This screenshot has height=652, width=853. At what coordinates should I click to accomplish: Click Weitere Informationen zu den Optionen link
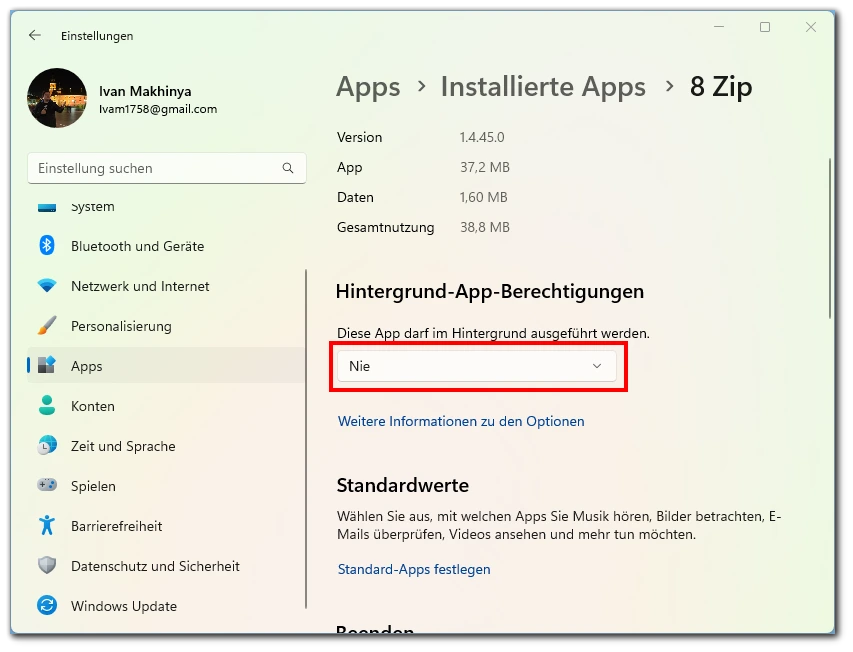click(461, 421)
